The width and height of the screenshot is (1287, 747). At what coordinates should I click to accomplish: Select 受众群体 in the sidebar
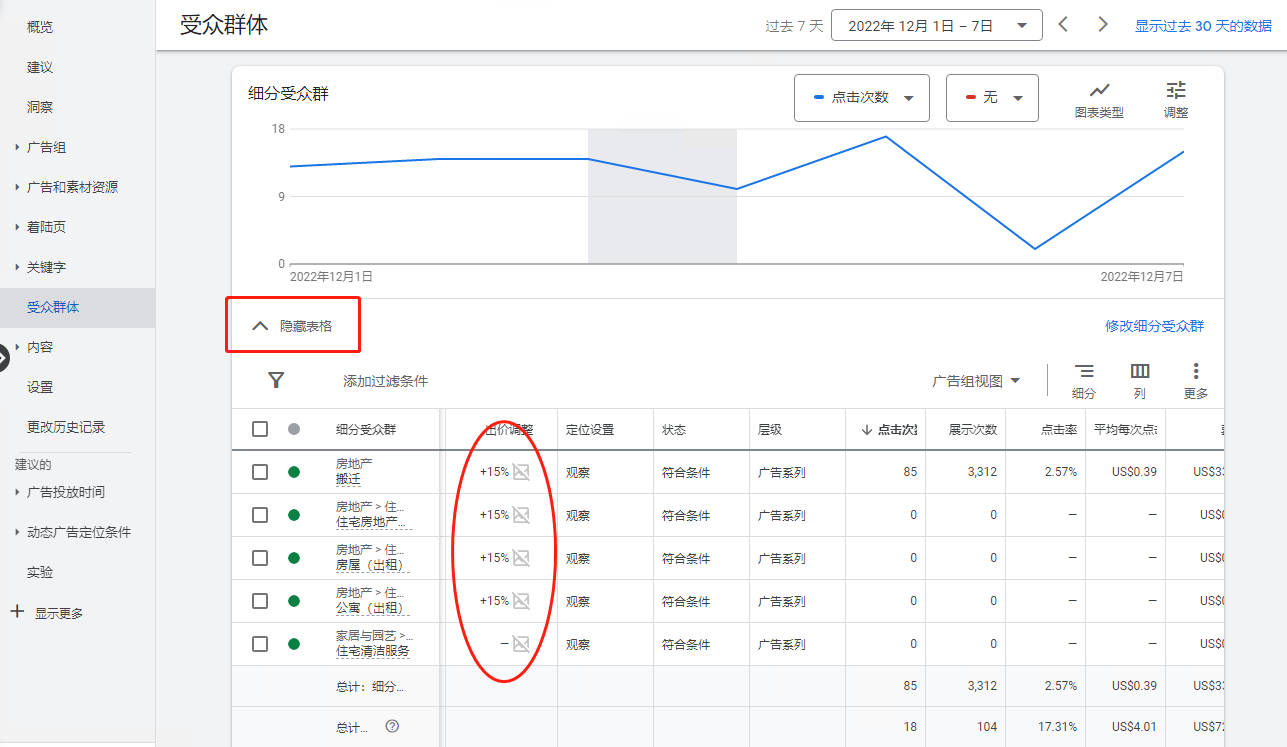53,307
